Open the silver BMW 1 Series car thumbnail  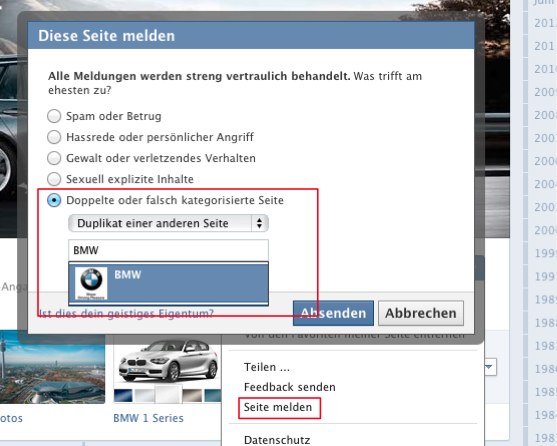(x=168, y=360)
